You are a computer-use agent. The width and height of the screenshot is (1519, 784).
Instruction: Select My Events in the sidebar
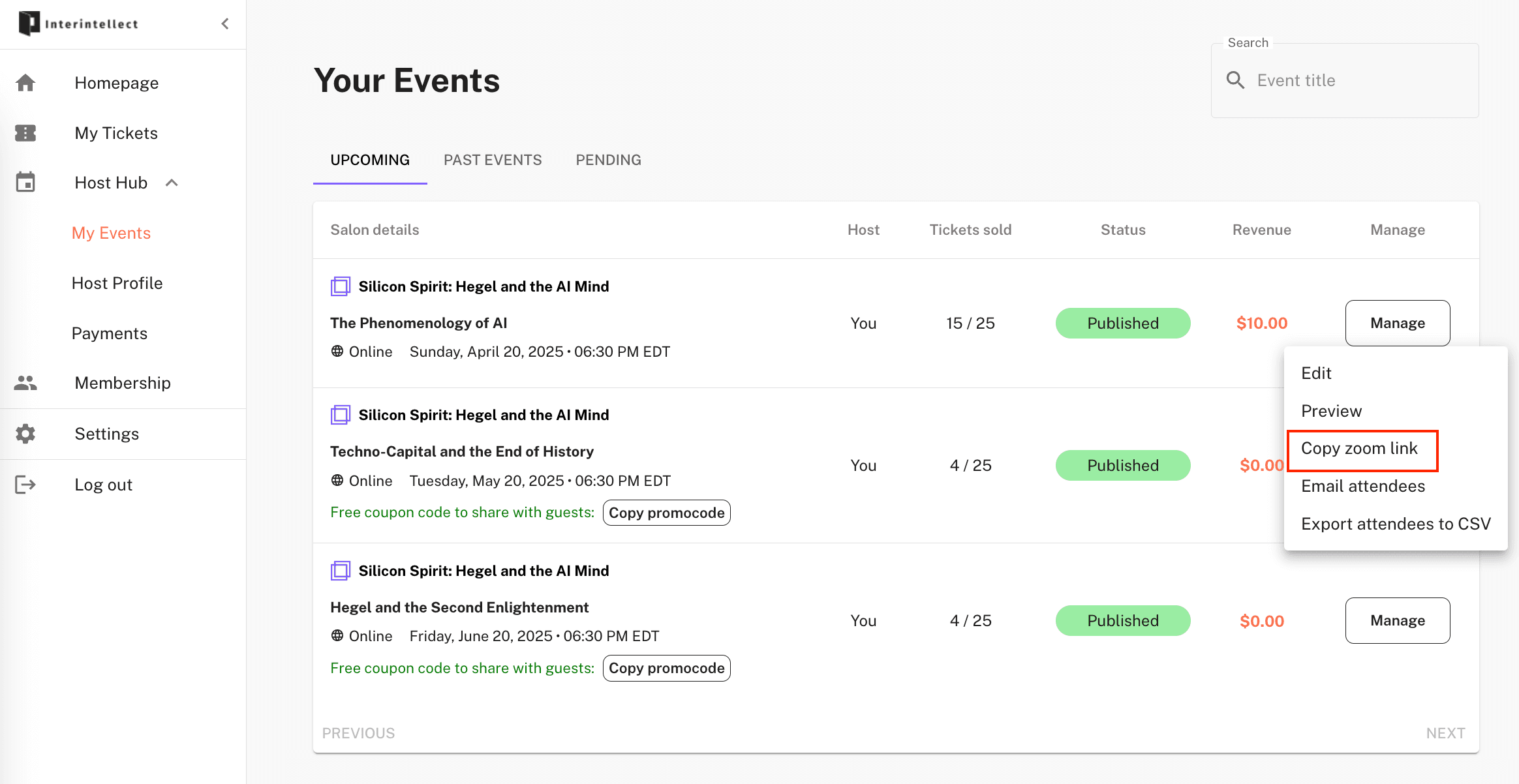[112, 233]
